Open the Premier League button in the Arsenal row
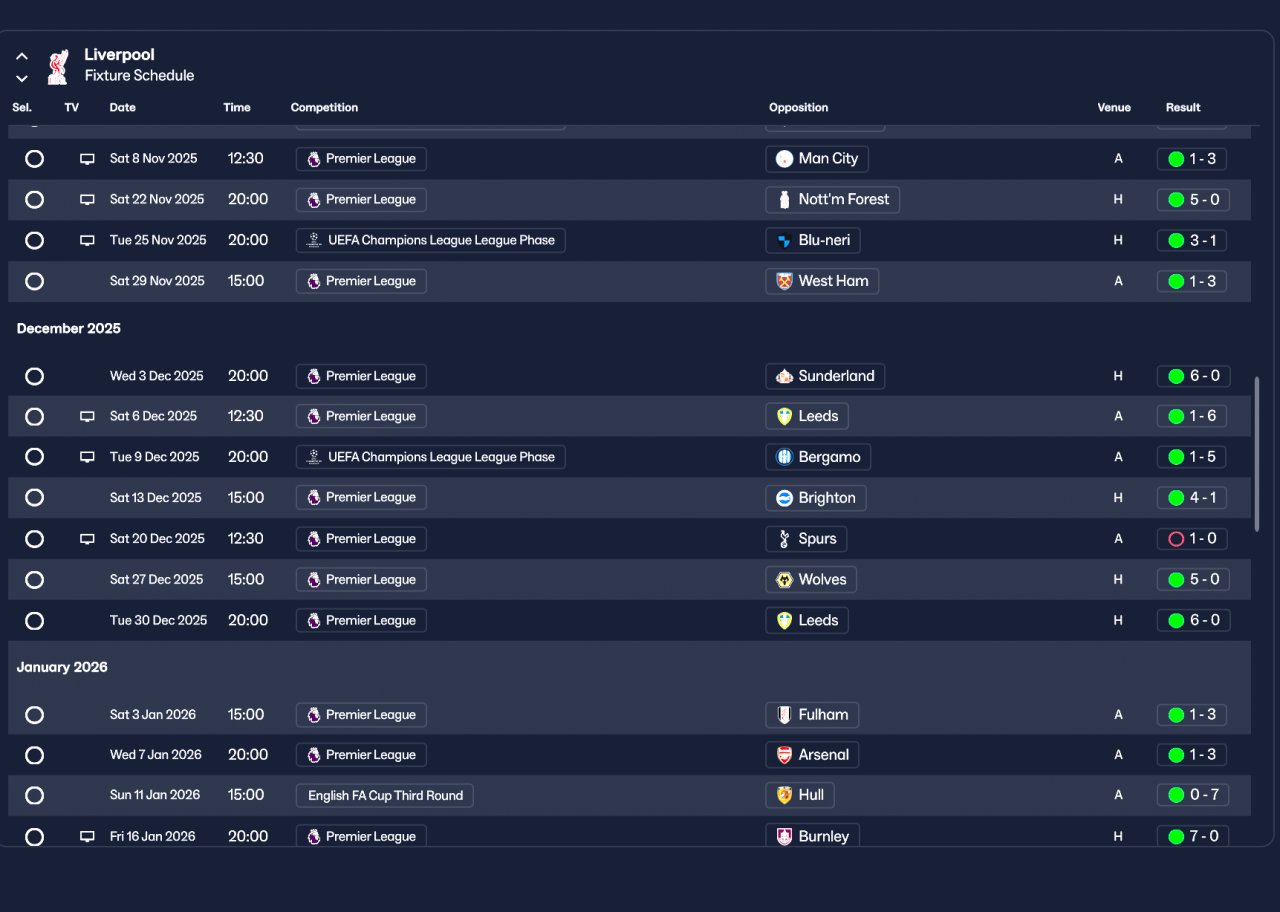Screen dimensions: 1280x912 [361, 755]
